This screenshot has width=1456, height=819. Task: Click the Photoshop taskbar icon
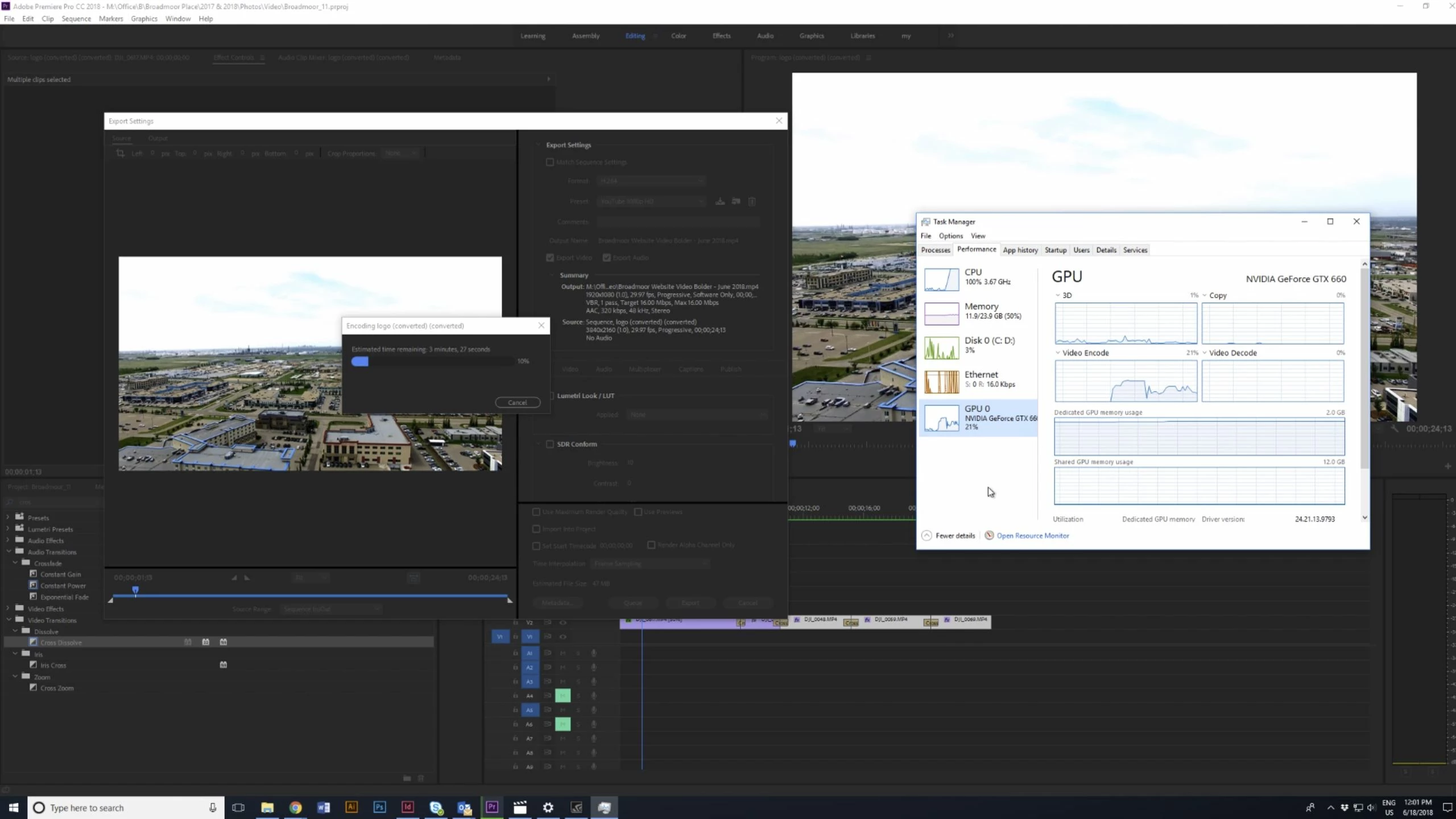(379, 807)
